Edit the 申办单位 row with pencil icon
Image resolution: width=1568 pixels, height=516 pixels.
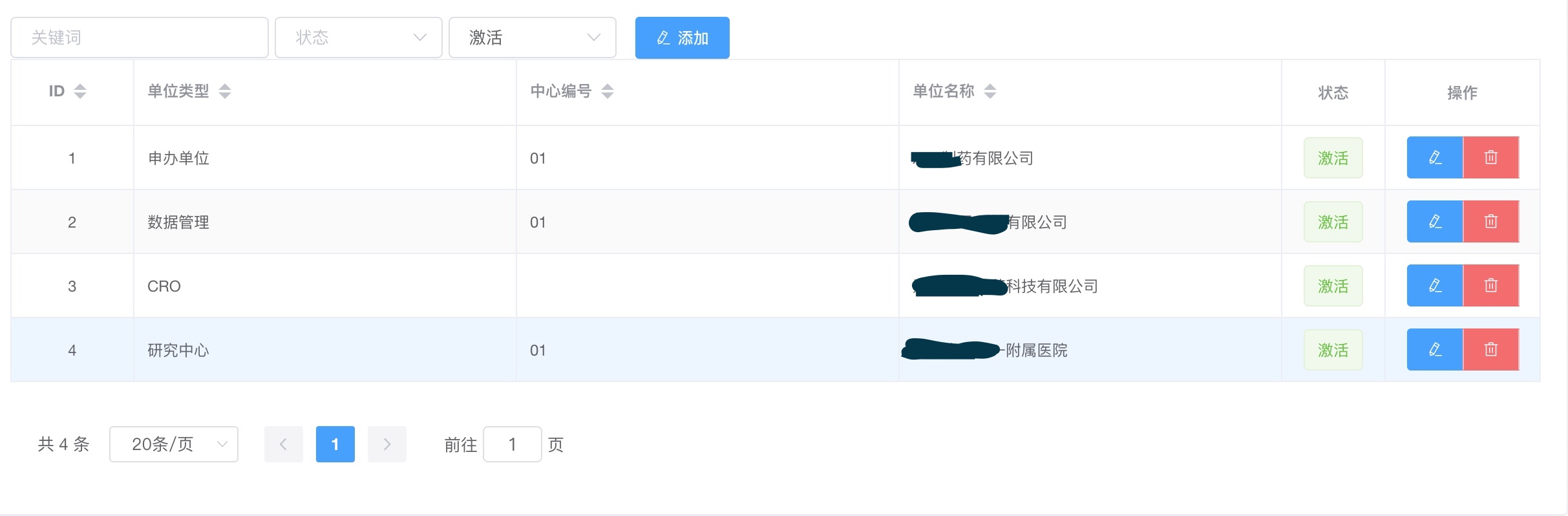[1434, 157]
